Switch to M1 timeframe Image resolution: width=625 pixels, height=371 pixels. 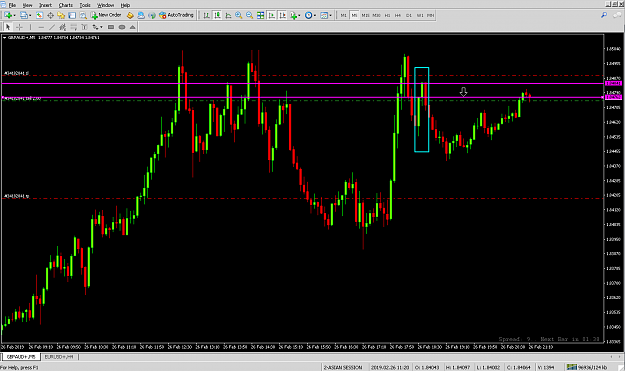click(x=343, y=15)
